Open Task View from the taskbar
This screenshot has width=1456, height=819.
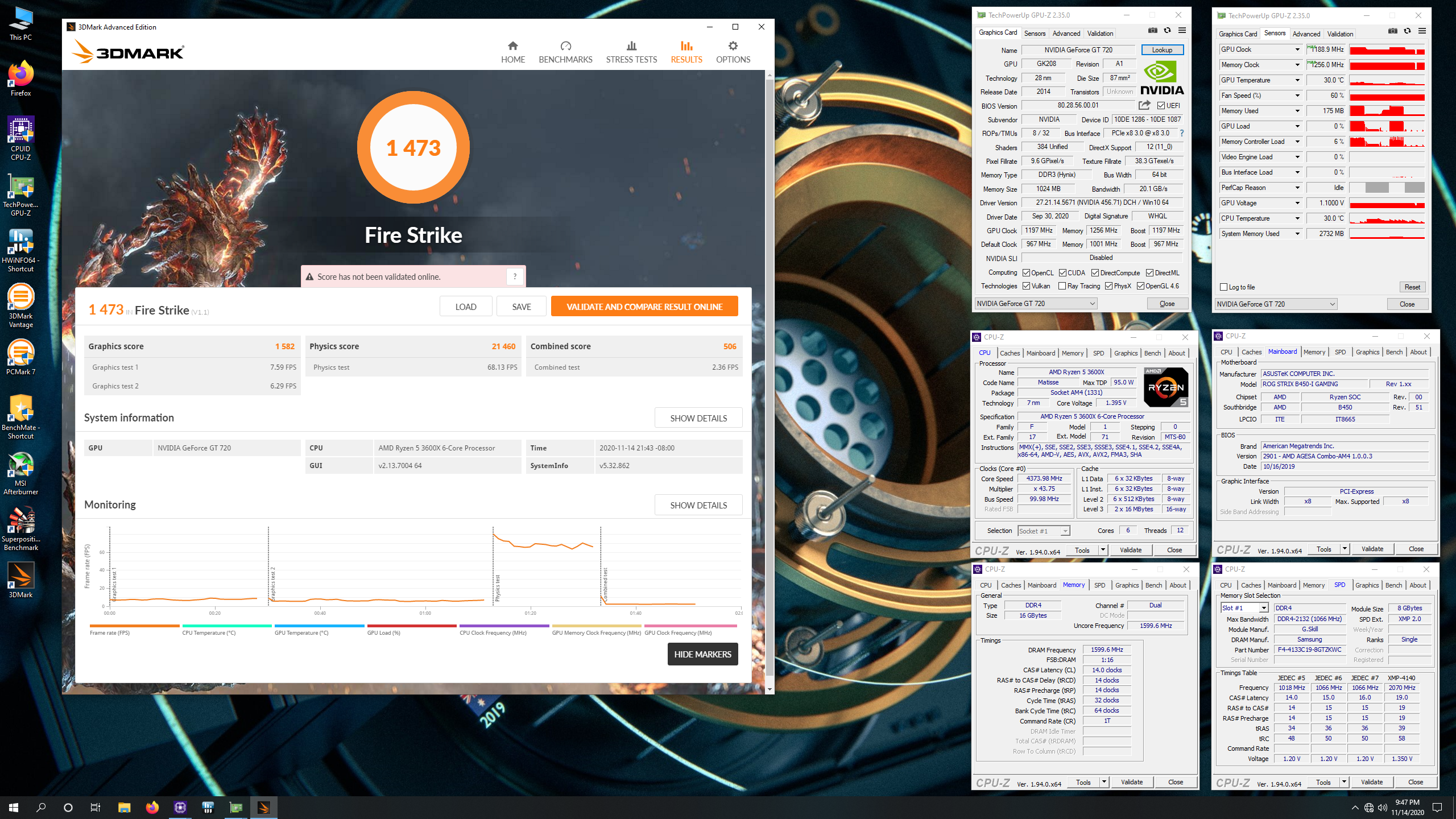point(96,808)
